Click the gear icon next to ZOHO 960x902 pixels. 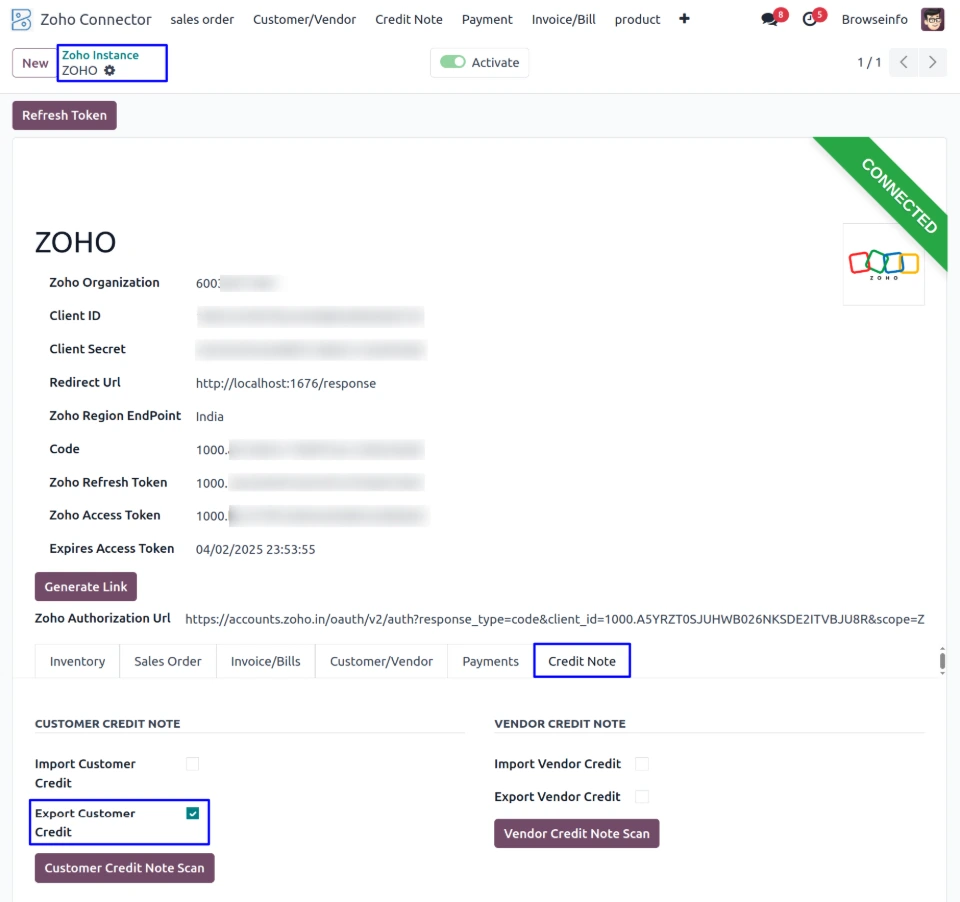click(110, 71)
